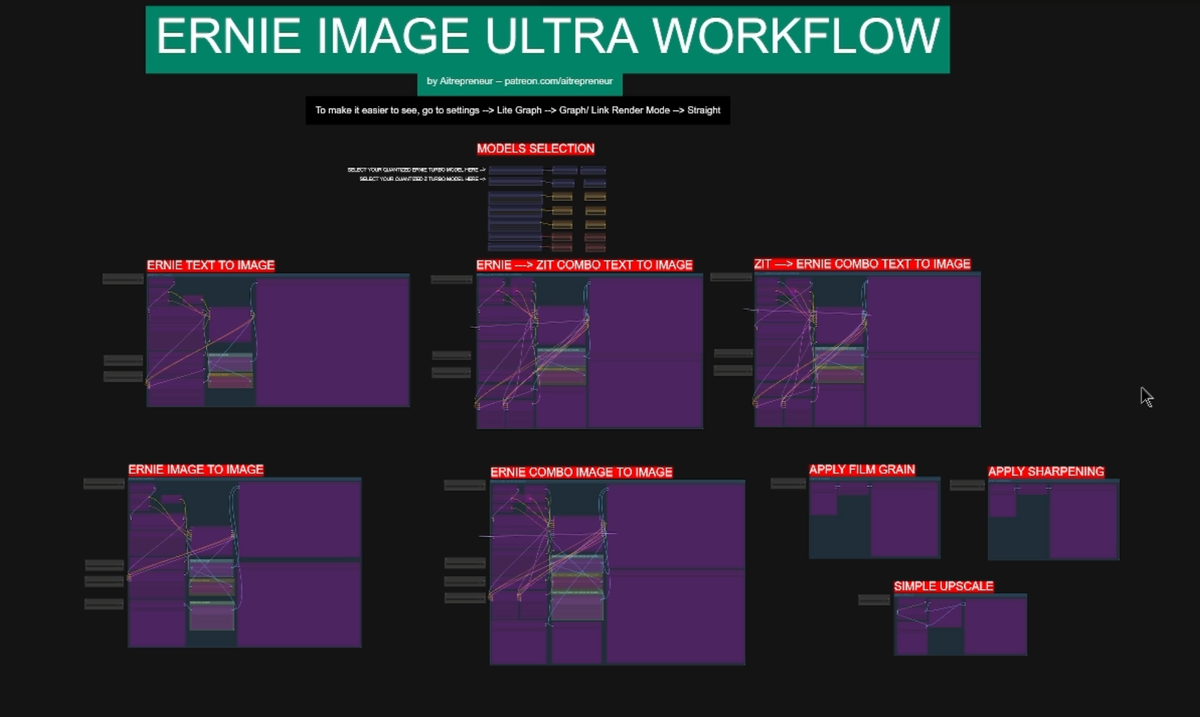Click the ERNIE TEXT TO IMAGE group title
The width and height of the screenshot is (1200, 717).
point(211,266)
